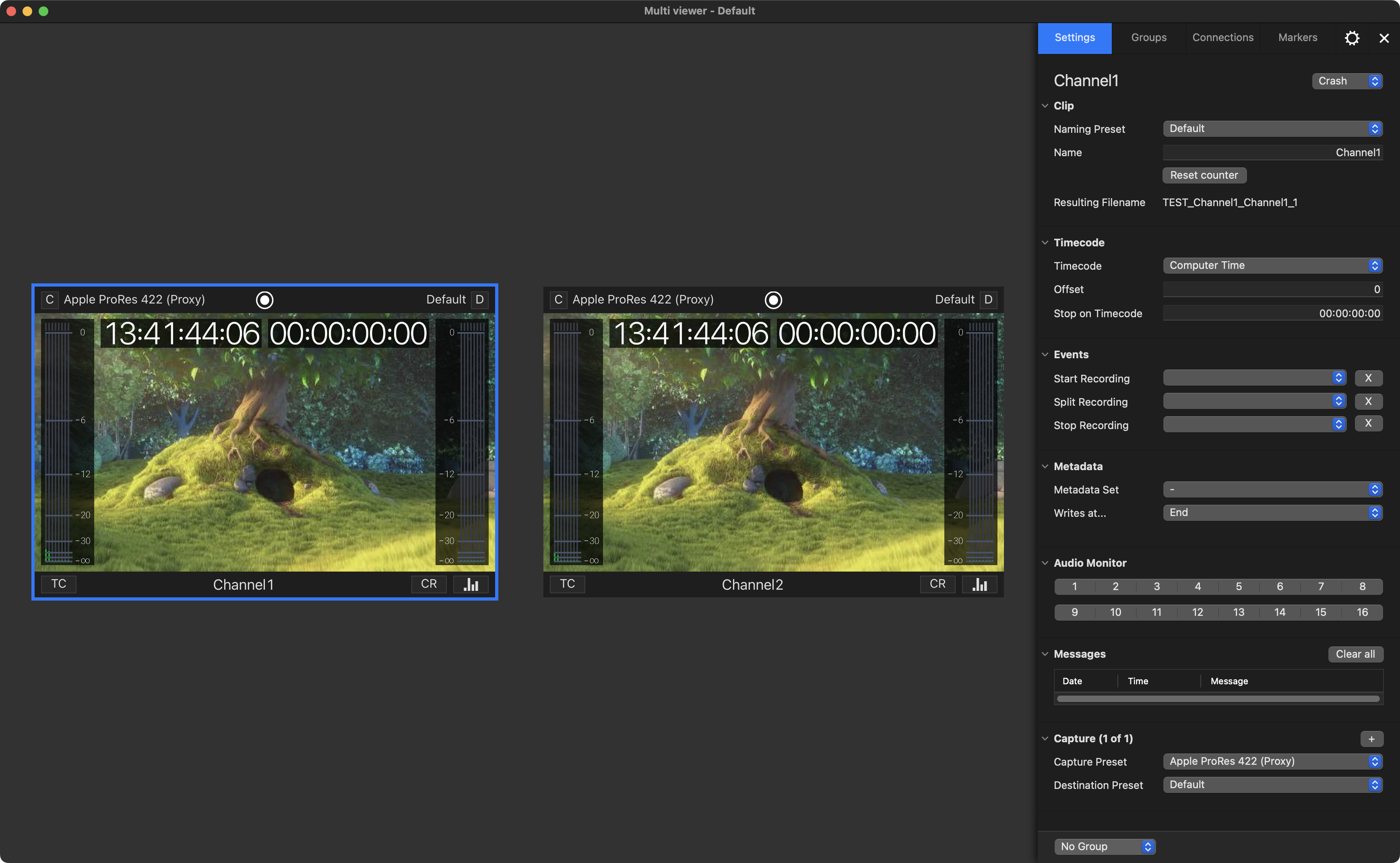Toggle the CR button on Channel1
This screenshot has width=1400, height=863.
pos(429,584)
